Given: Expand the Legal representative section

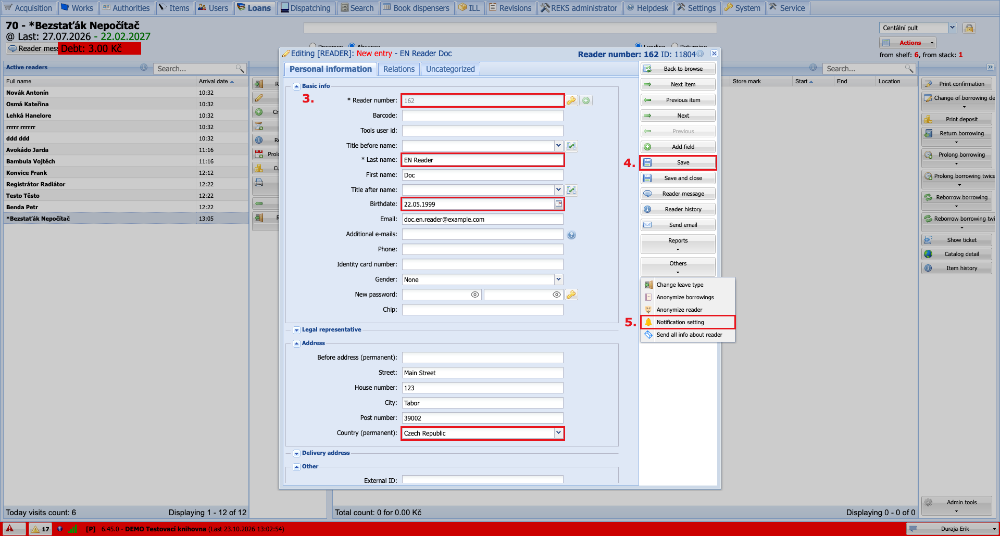Looking at the screenshot, I should coord(296,329).
